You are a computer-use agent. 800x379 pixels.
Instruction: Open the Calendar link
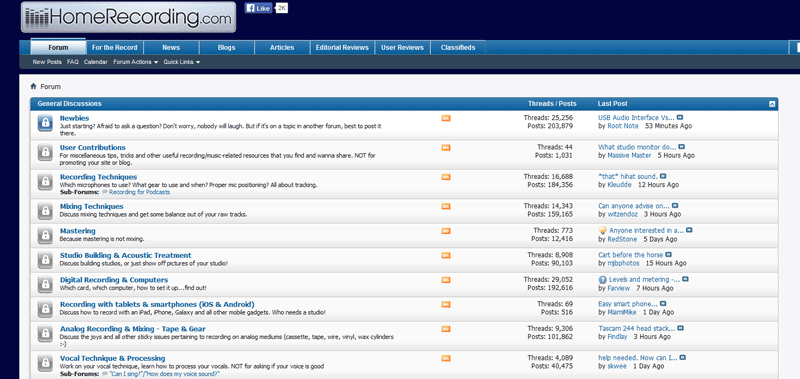pos(96,62)
